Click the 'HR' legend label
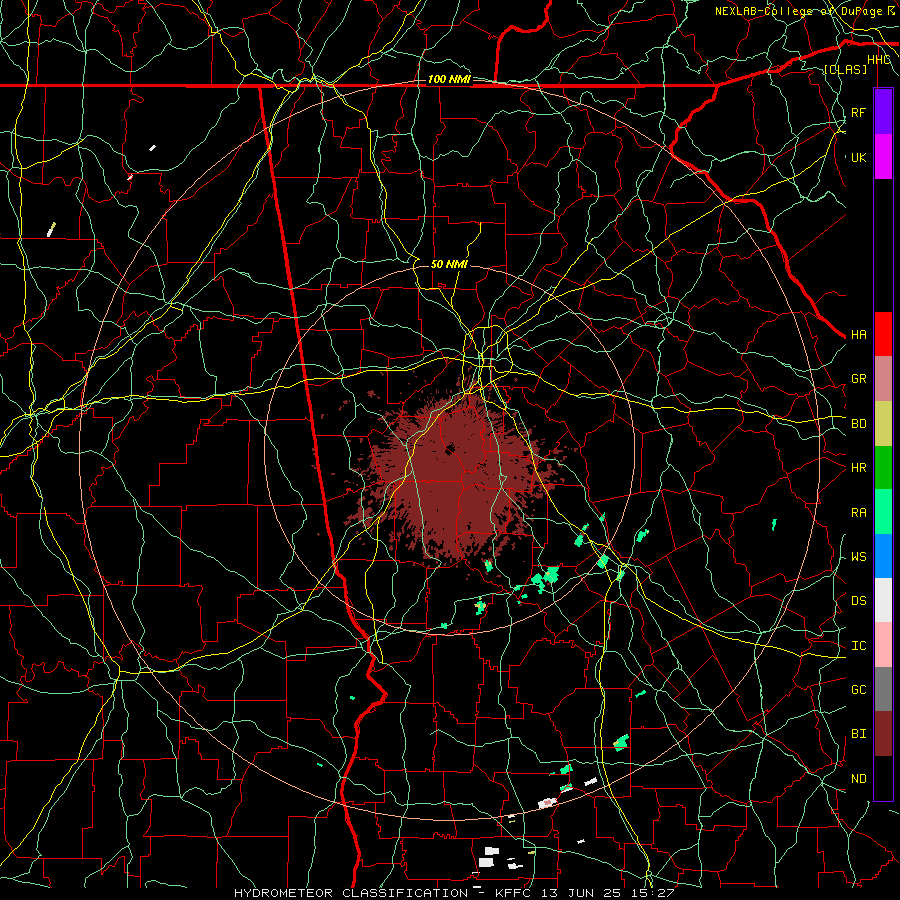 (x=858, y=468)
